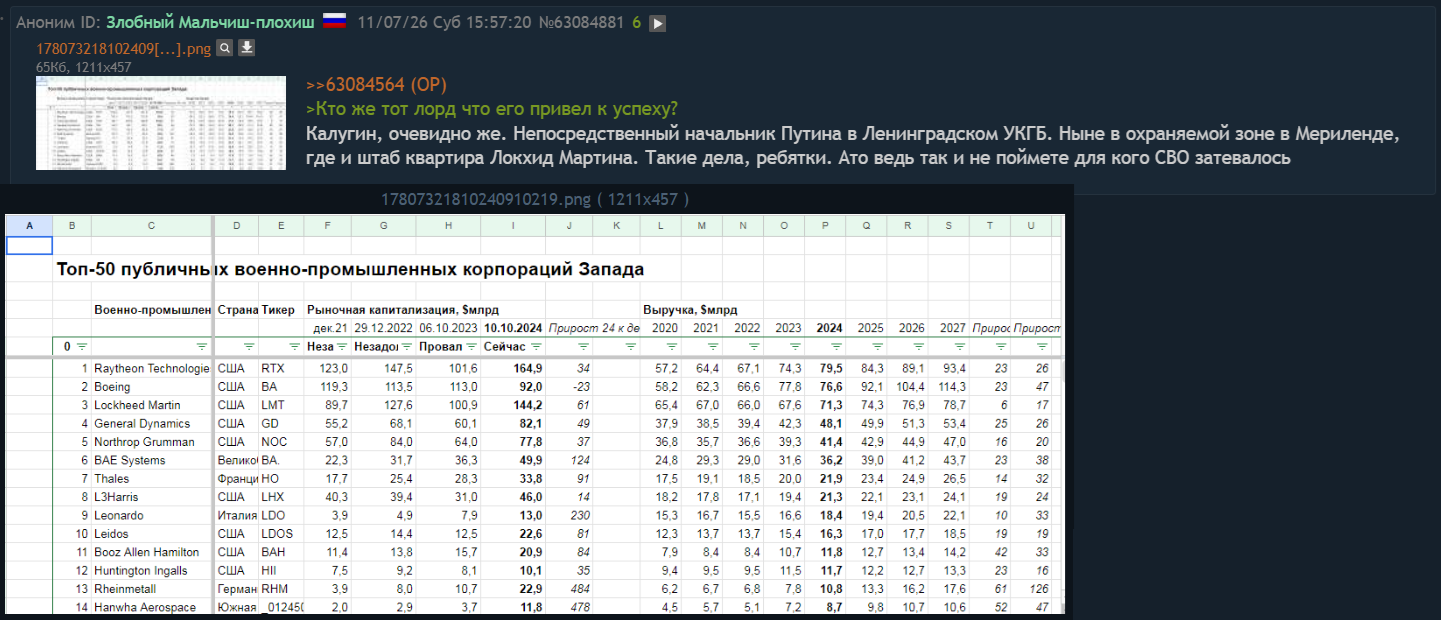Click the Northrop Grumman cell

pos(152,442)
